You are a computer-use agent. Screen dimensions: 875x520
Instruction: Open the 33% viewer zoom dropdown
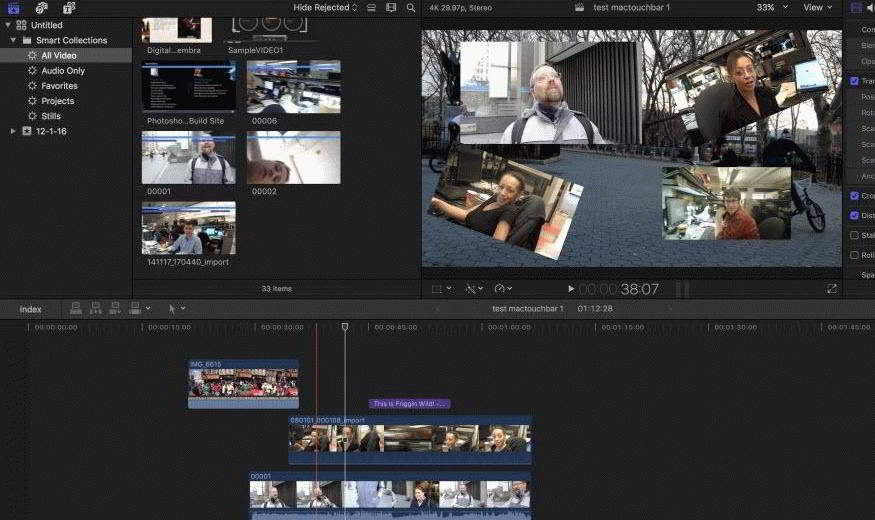tap(770, 8)
